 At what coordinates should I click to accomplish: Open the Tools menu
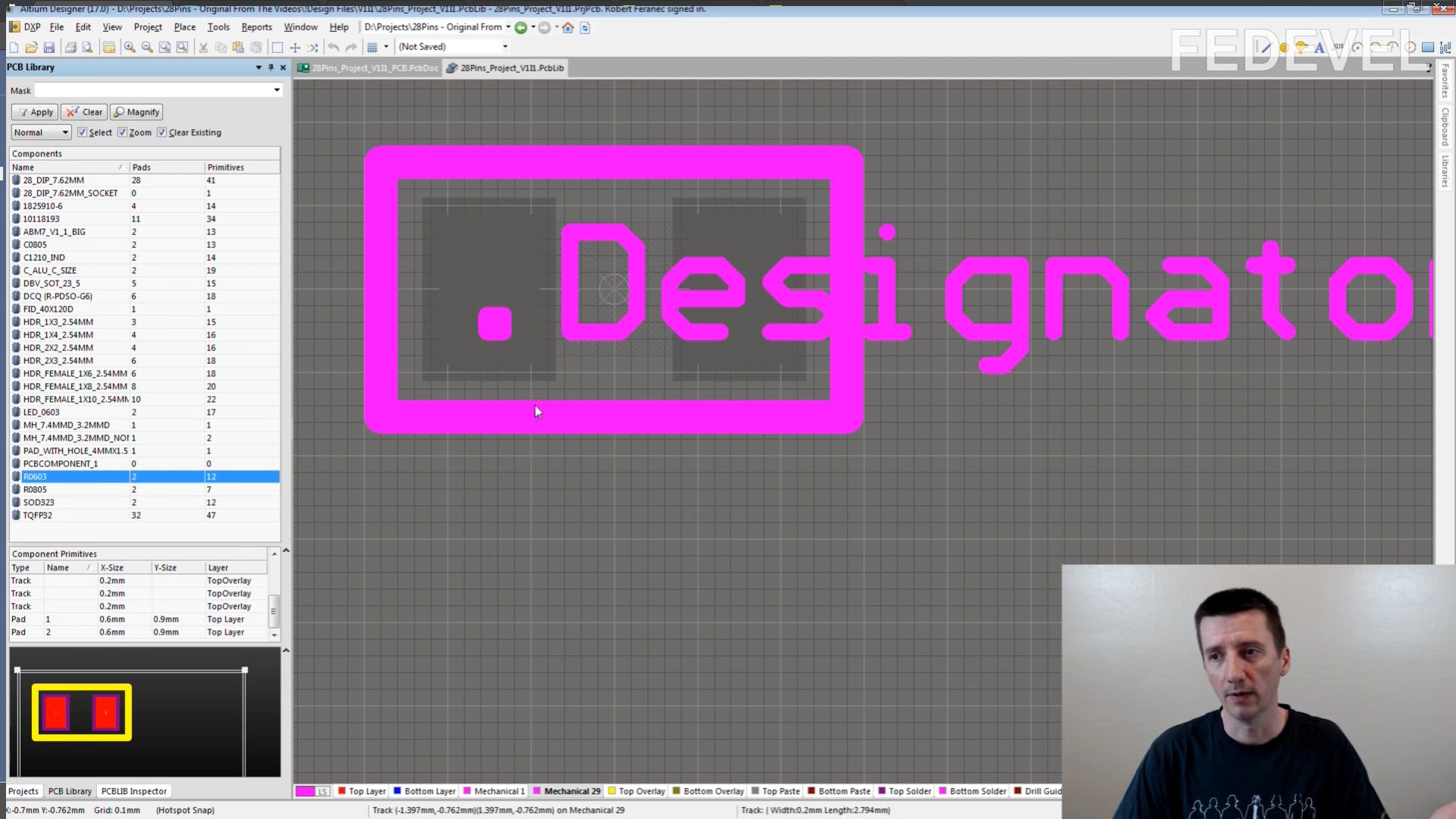(218, 27)
